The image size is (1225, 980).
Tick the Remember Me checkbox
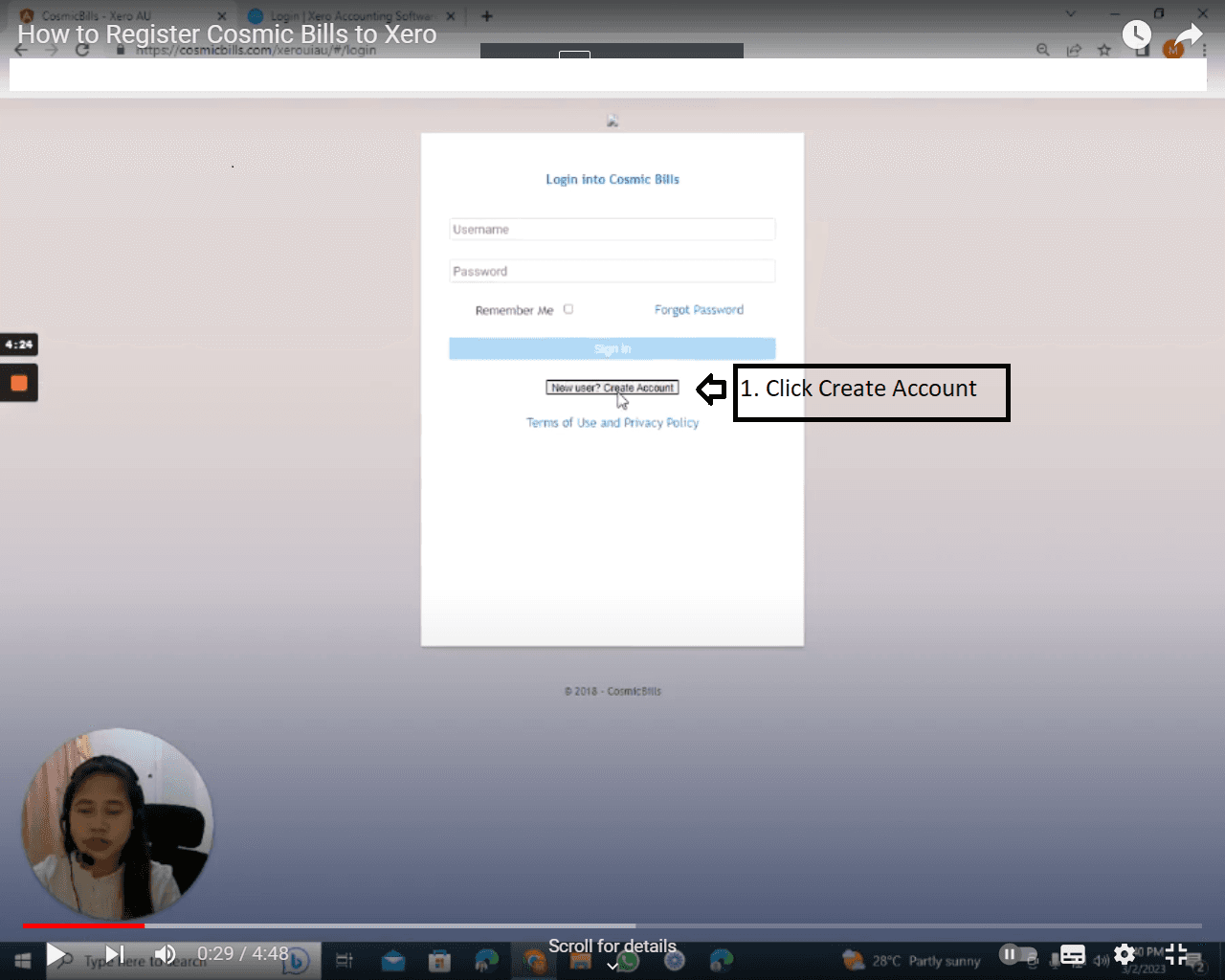pyautogui.click(x=568, y=309)
